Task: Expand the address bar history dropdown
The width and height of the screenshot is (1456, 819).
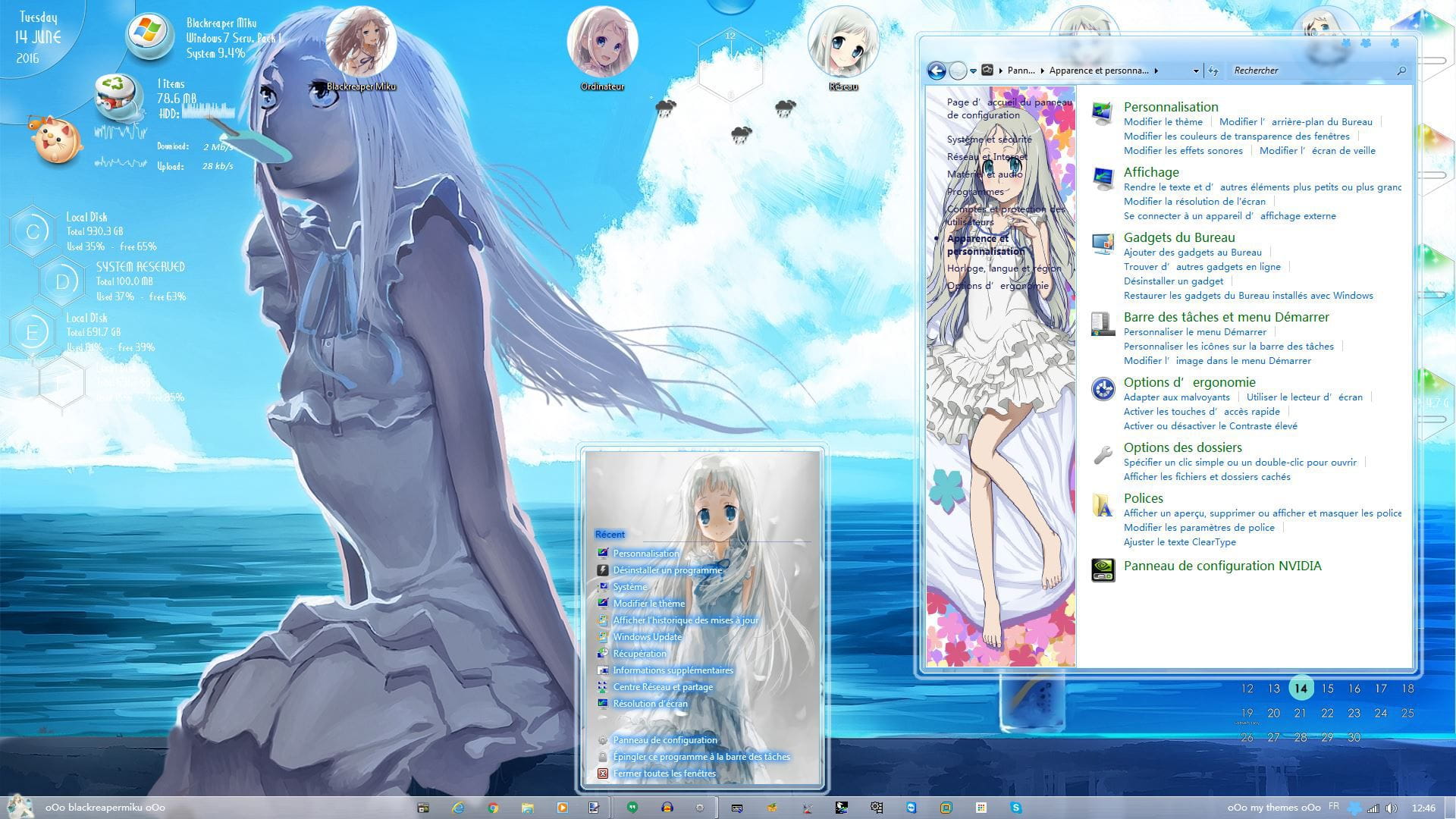Action: pos(1196,71)
